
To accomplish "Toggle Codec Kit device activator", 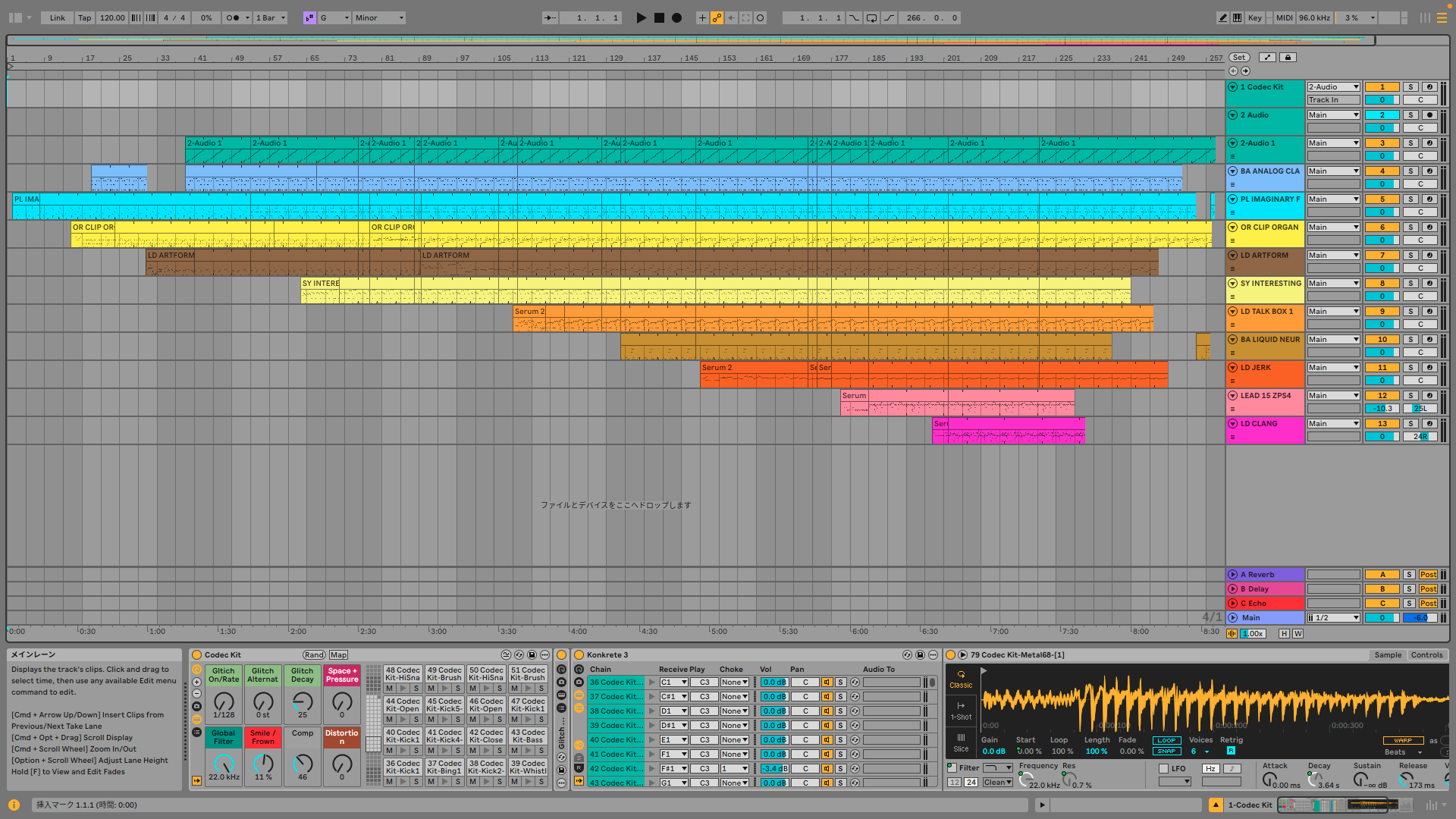I will (196, 654).
